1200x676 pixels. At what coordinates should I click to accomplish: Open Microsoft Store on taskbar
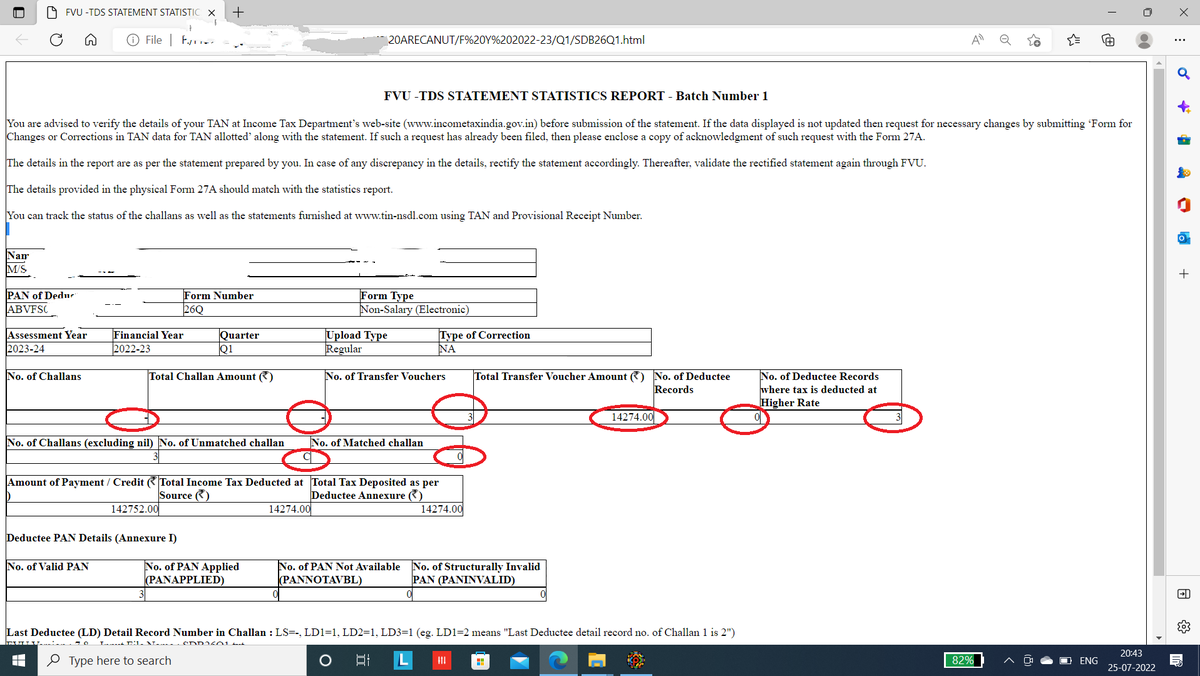click(x=480, y=660)
